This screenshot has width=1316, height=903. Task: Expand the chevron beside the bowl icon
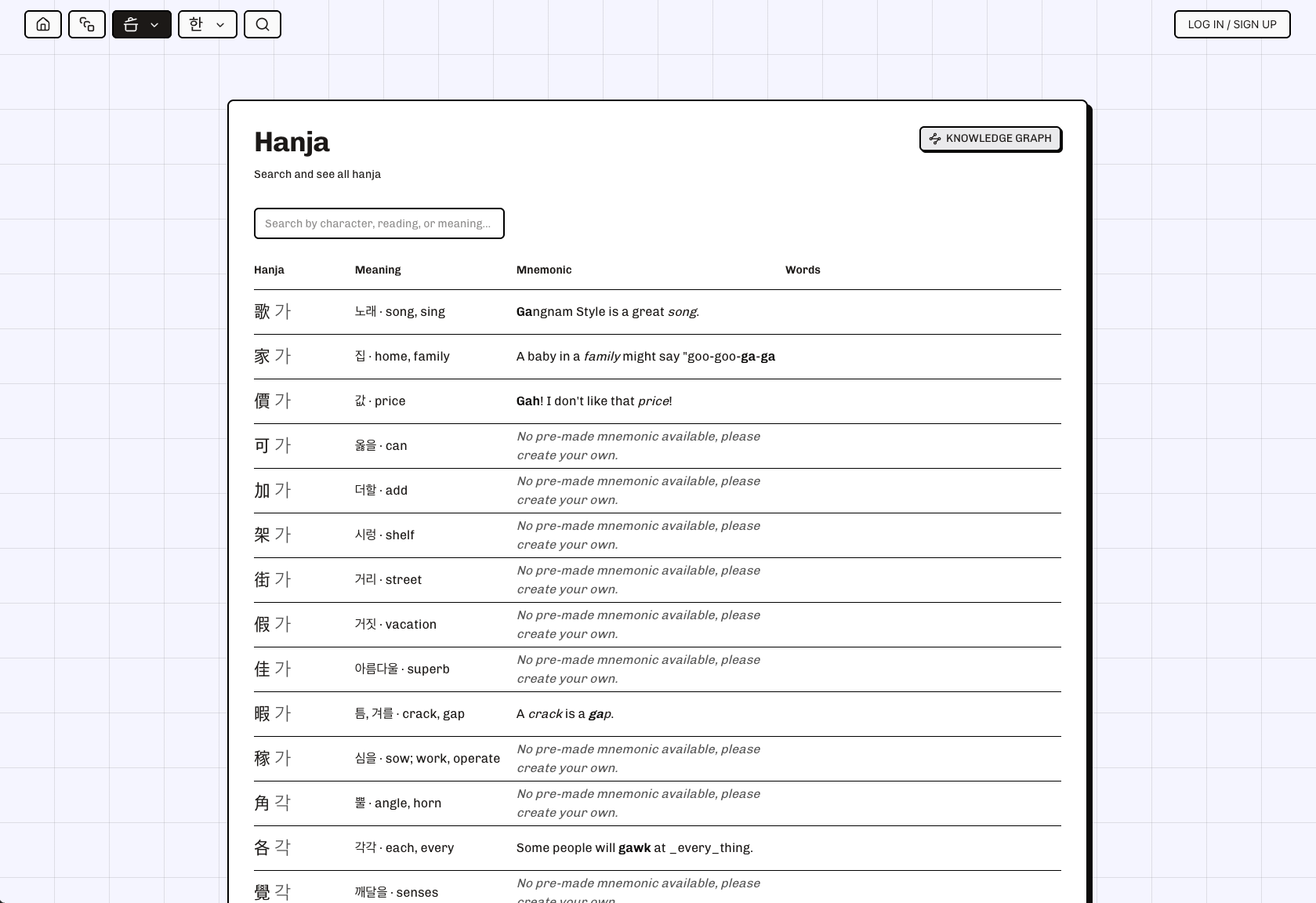click(x=154, y=25)
